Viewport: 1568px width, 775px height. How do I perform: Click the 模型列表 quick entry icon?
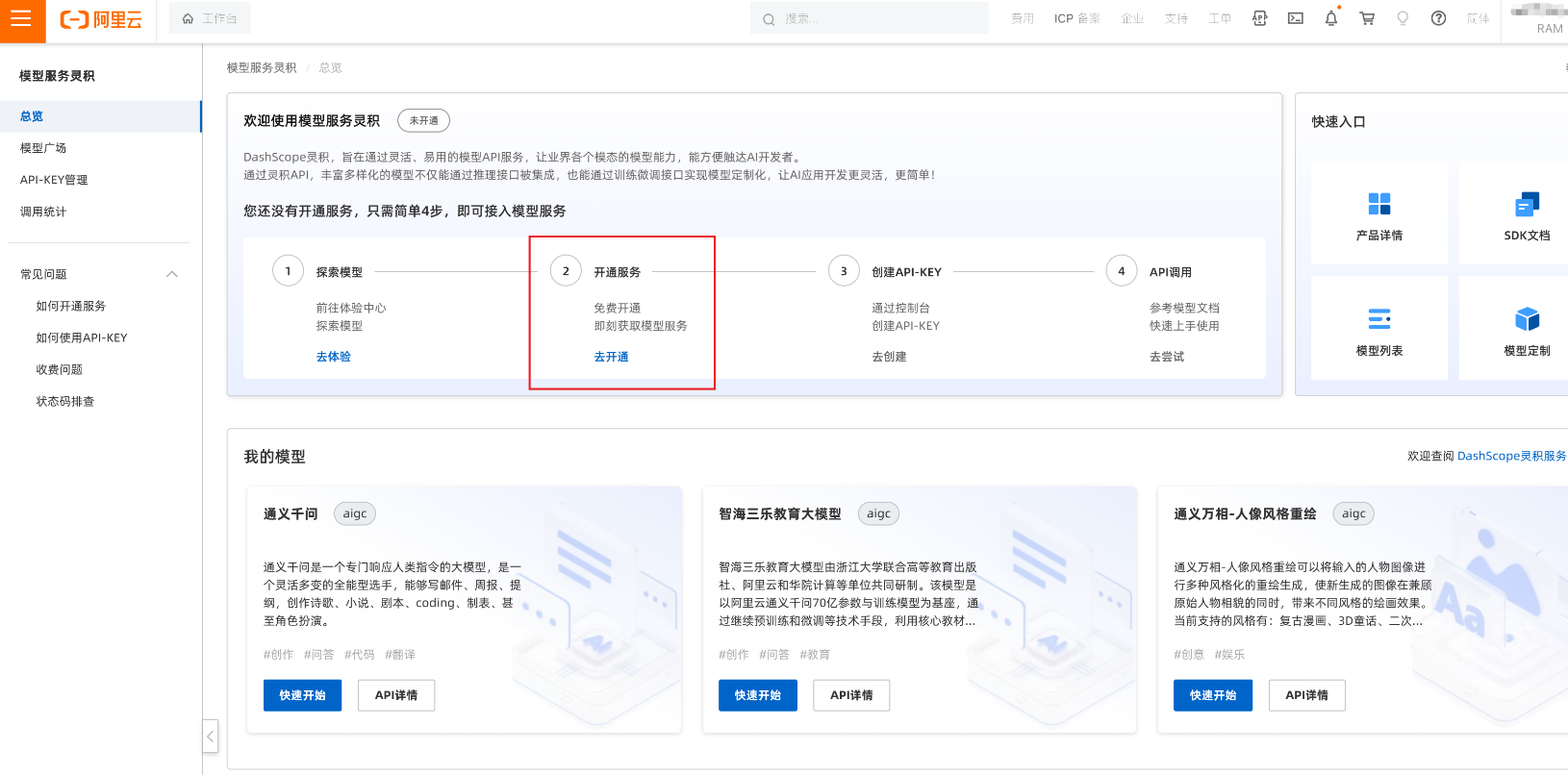[1379, 319]
